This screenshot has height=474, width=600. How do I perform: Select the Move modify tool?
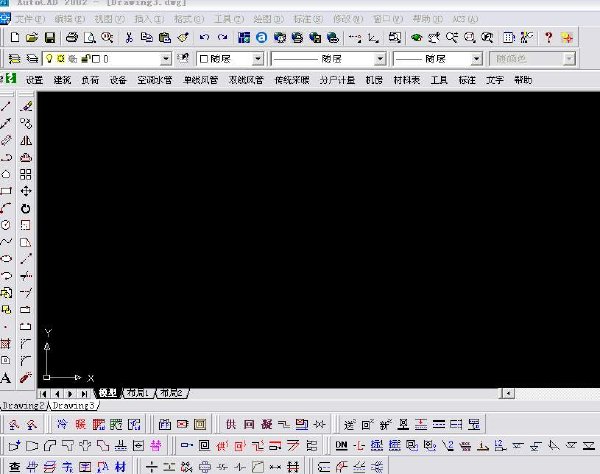click(26, 191)
